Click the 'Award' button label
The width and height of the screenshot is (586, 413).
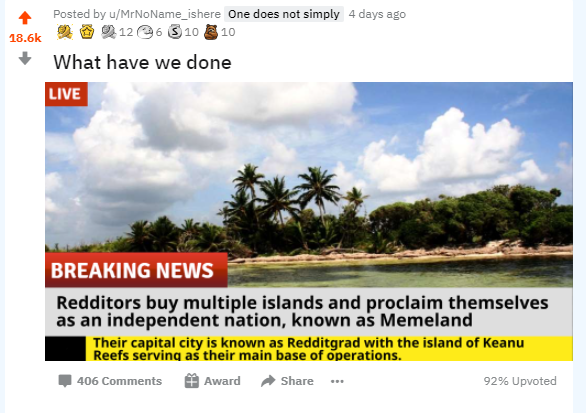(222, 381)
